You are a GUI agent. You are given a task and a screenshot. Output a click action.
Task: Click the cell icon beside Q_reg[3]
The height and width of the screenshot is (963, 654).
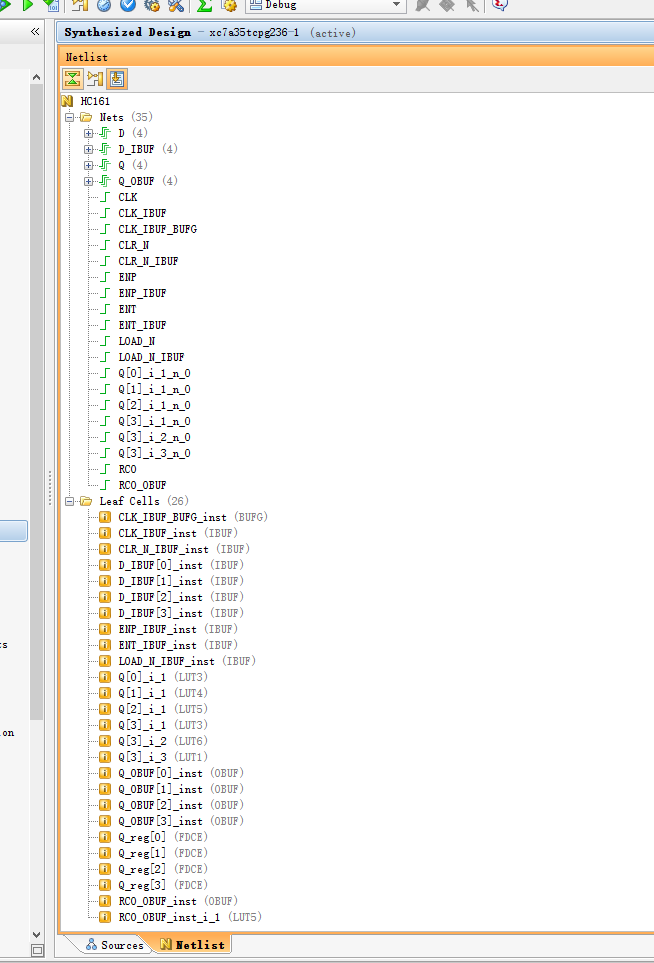point(105,884)
